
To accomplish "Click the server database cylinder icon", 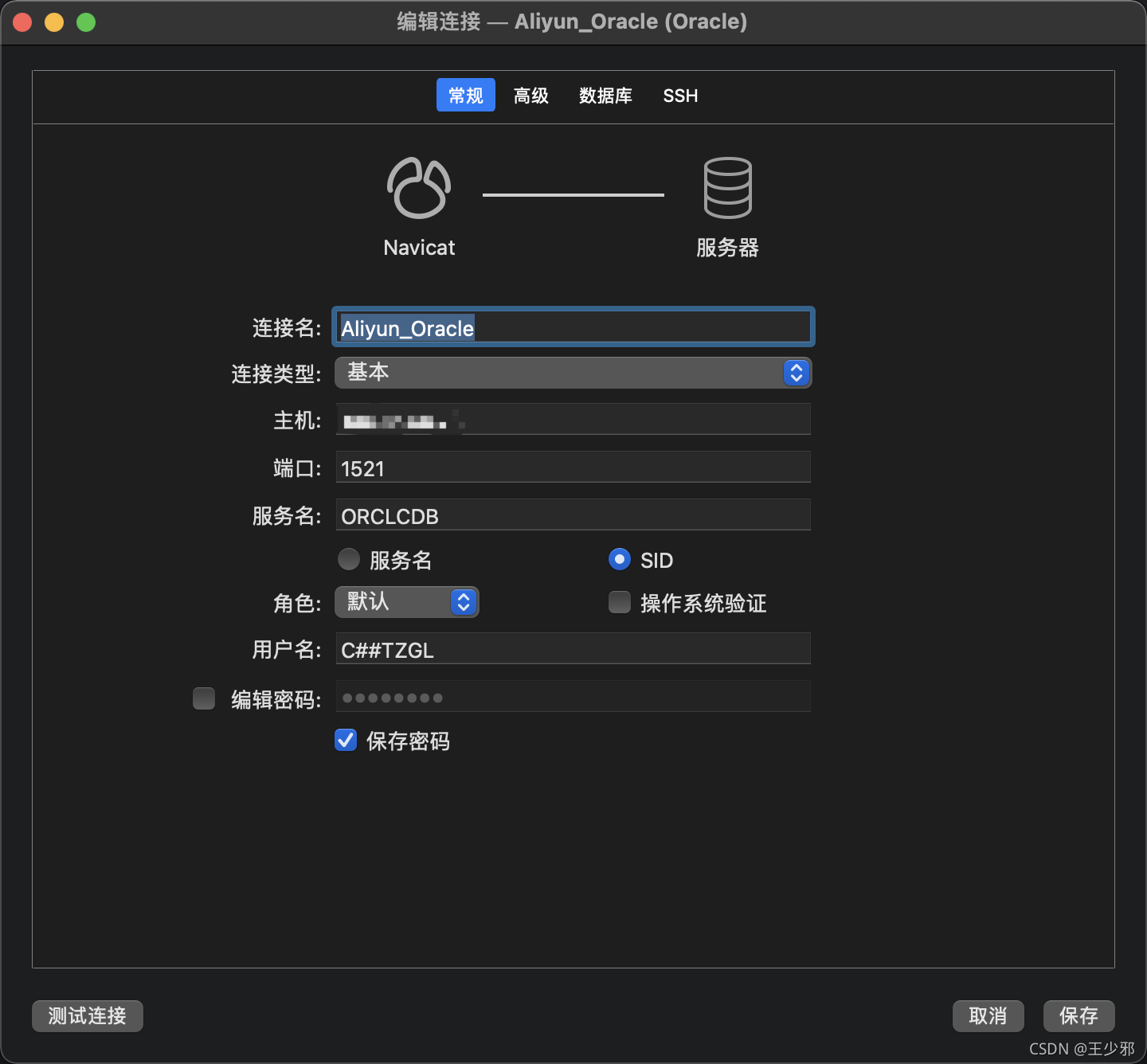I will coord(727,188).
